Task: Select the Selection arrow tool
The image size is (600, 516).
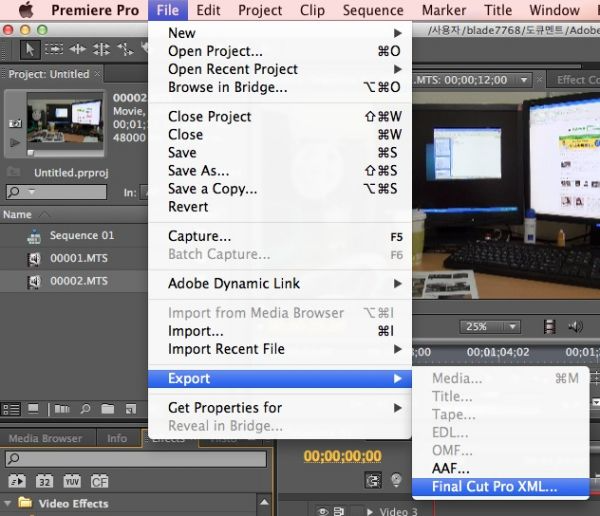Action: pyautogui.click(x=30, y=50)
